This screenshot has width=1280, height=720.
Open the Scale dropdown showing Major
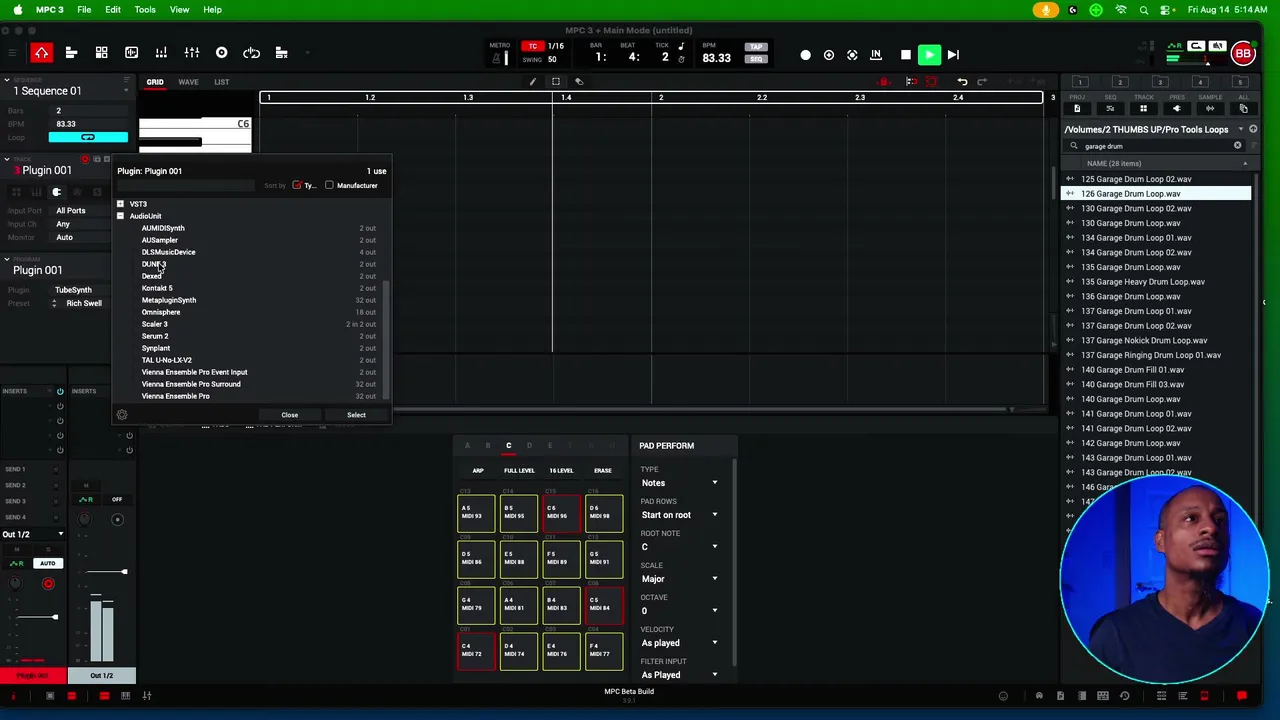(x=679, y=579)
